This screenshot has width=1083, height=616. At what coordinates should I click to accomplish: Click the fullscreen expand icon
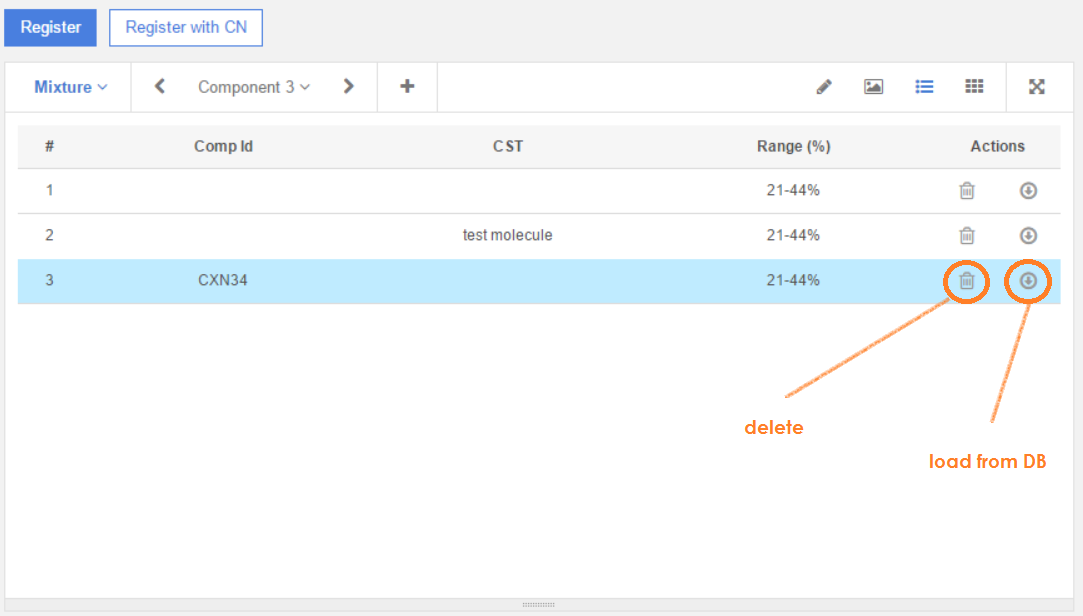[1037, 87]
